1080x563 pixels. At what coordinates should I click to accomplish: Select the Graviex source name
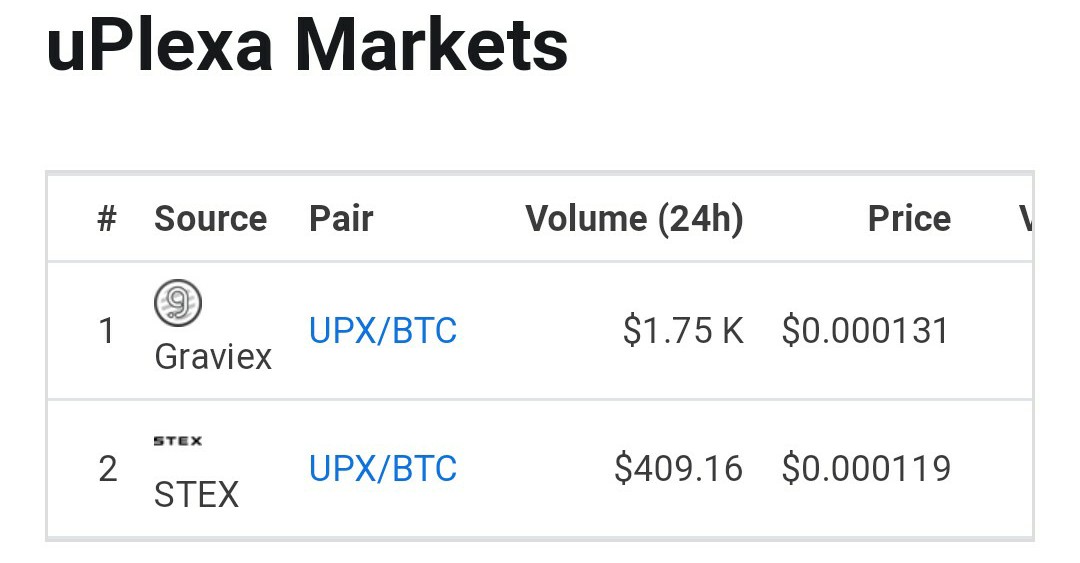pos(213,358)
